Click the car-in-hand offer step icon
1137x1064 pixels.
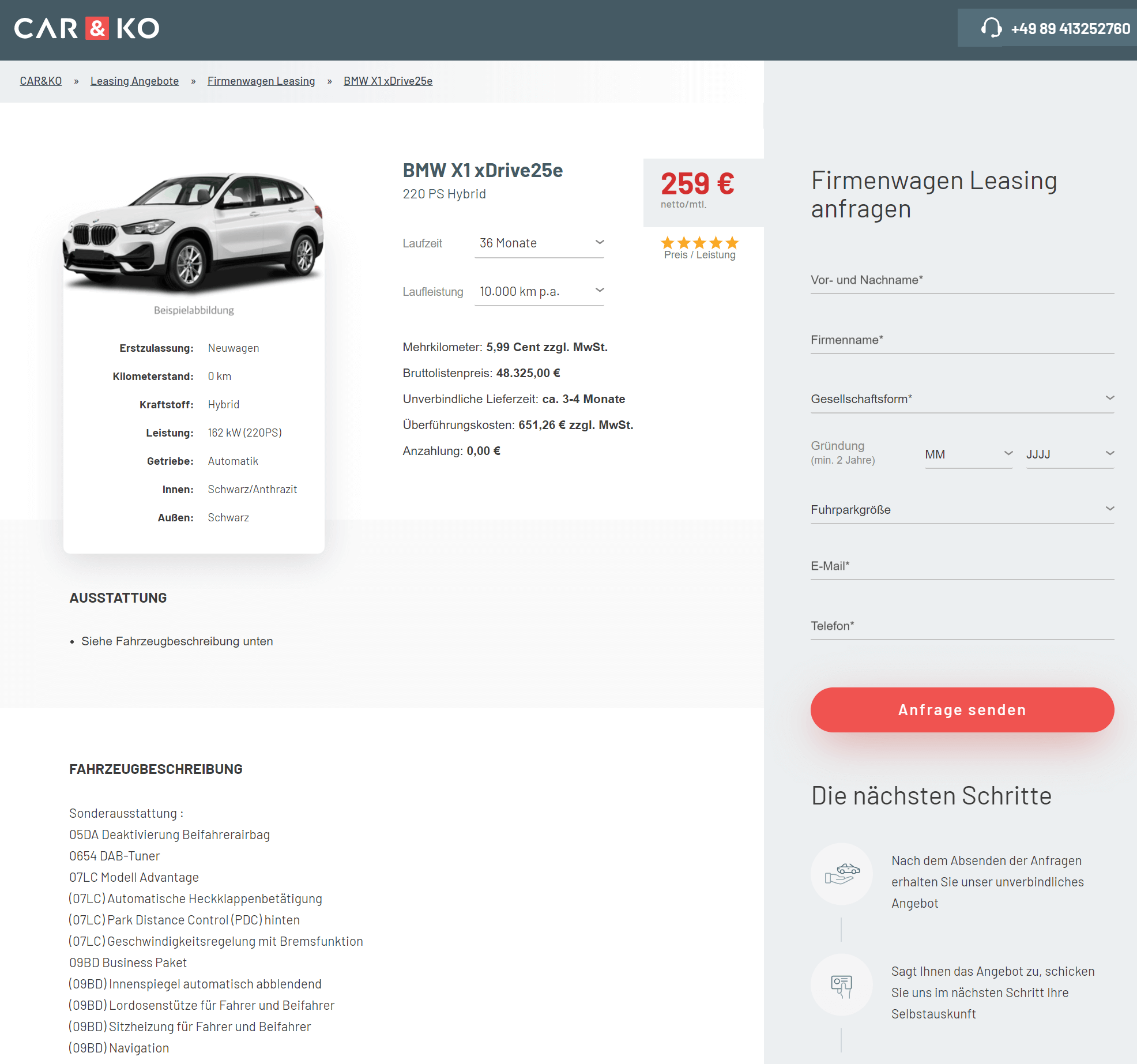click(x=842, y=874)
